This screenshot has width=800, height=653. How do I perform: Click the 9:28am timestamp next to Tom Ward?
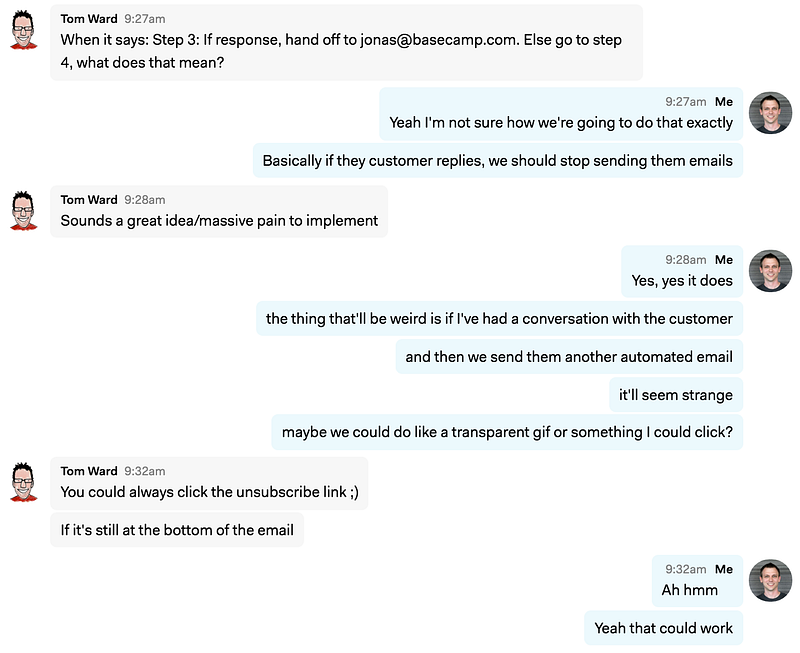(145, 199)
